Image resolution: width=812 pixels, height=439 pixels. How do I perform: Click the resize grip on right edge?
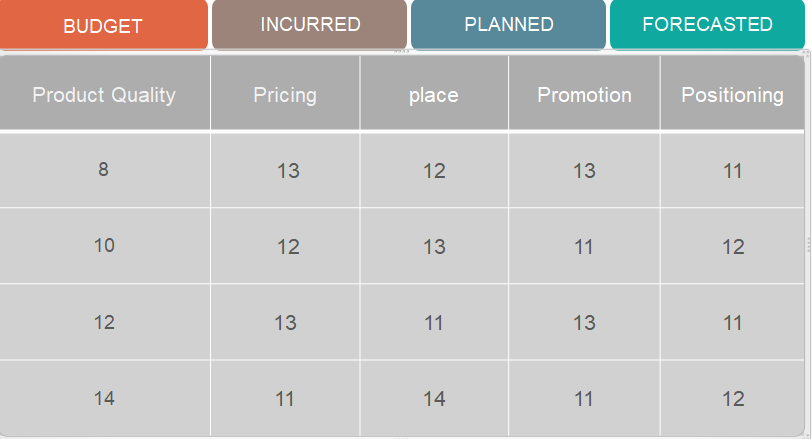point(808,245)
